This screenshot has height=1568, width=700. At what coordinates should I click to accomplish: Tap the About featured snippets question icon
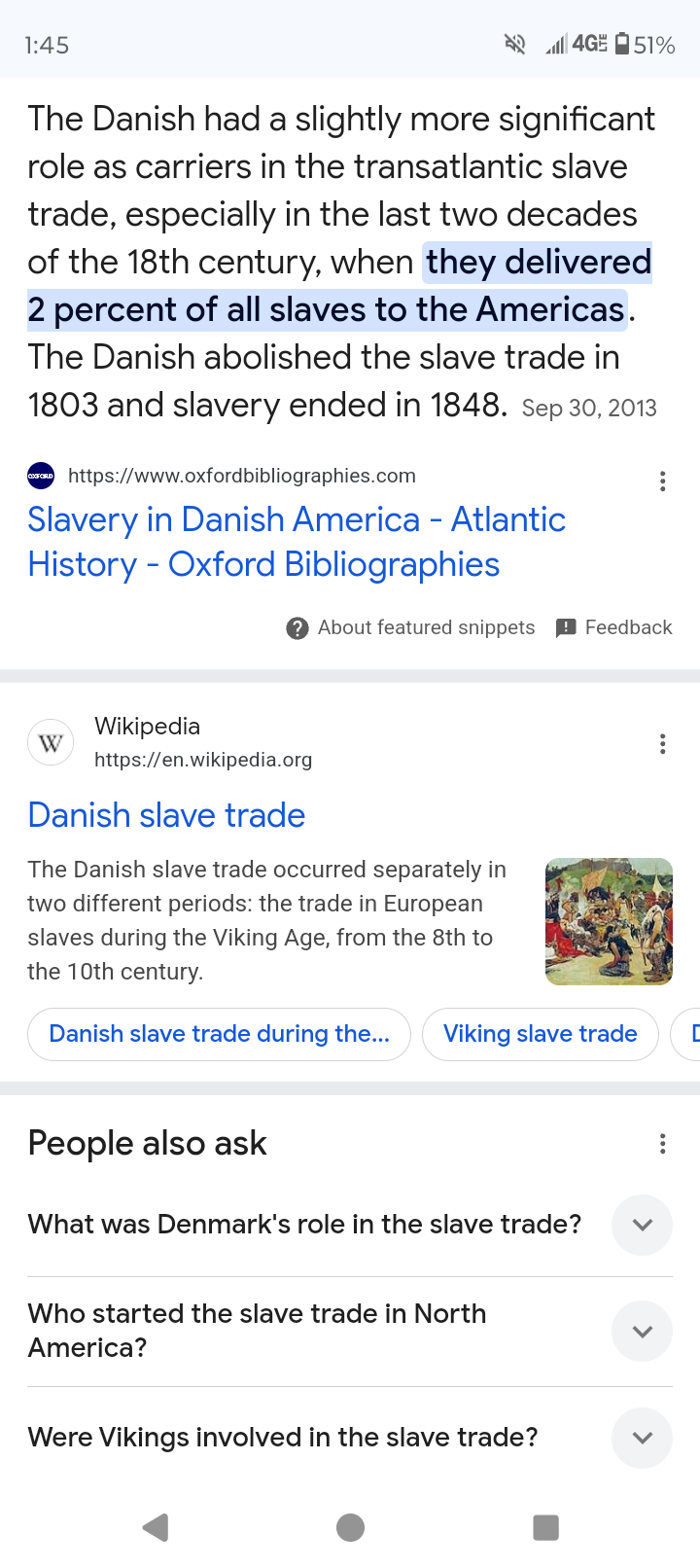(297, 628)
